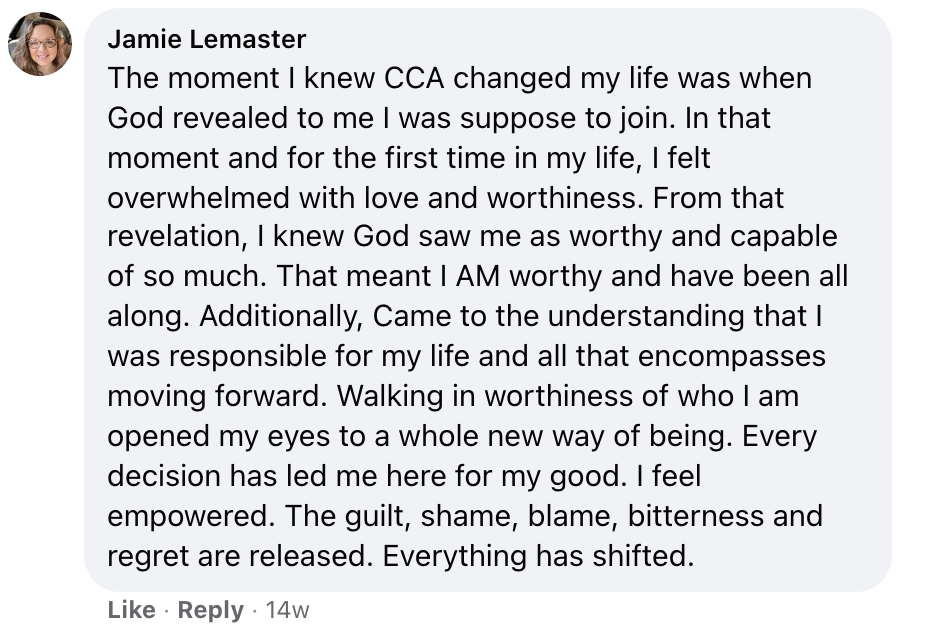Click the phrase 'guilt, shame, blame'
This screenshot has height=630, width=948.
tap(481, 516)
